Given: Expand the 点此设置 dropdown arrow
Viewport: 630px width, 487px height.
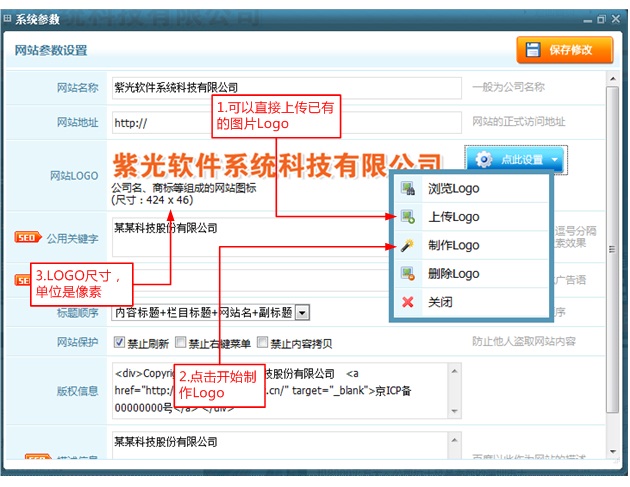Looking at the screenshot, I should [554, 160].
